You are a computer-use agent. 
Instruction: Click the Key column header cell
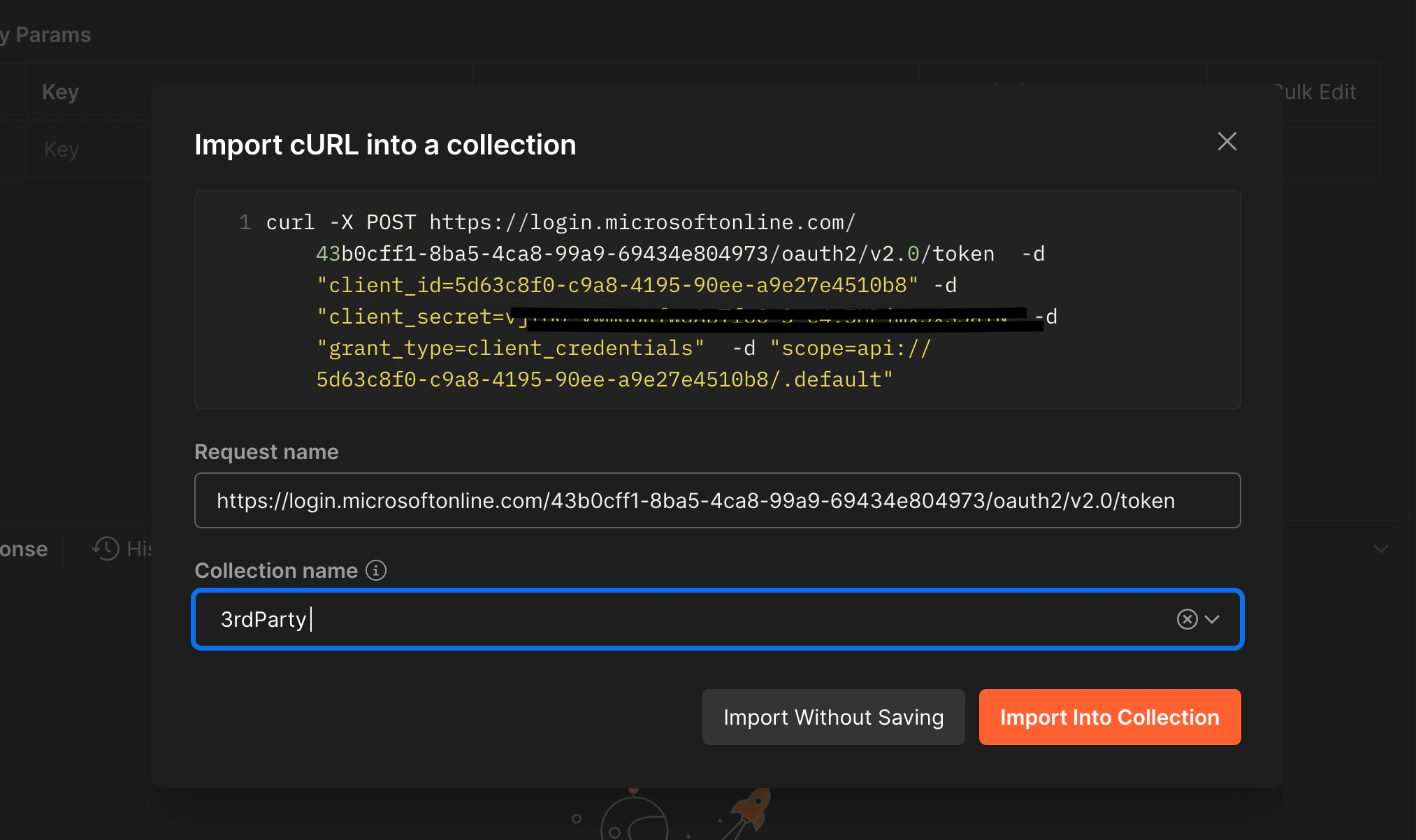(x=59, y=92)
